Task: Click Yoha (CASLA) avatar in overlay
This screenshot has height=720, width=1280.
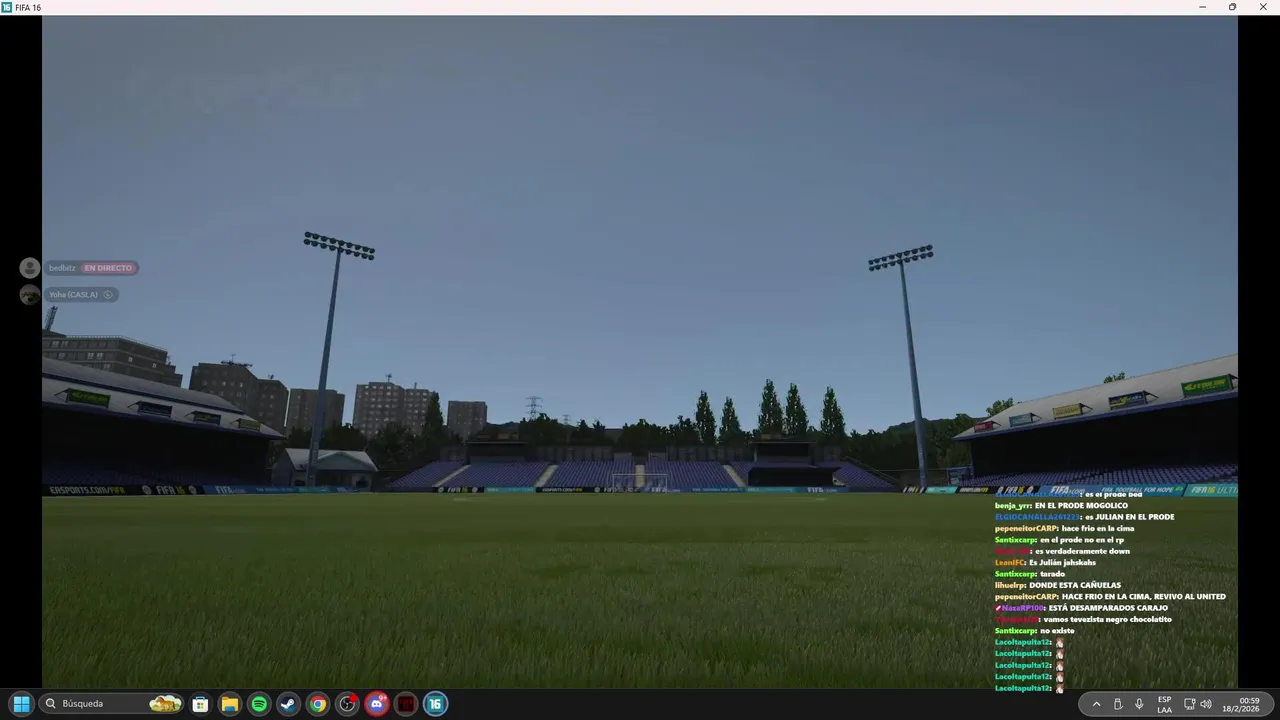Action: click(30, 295)
